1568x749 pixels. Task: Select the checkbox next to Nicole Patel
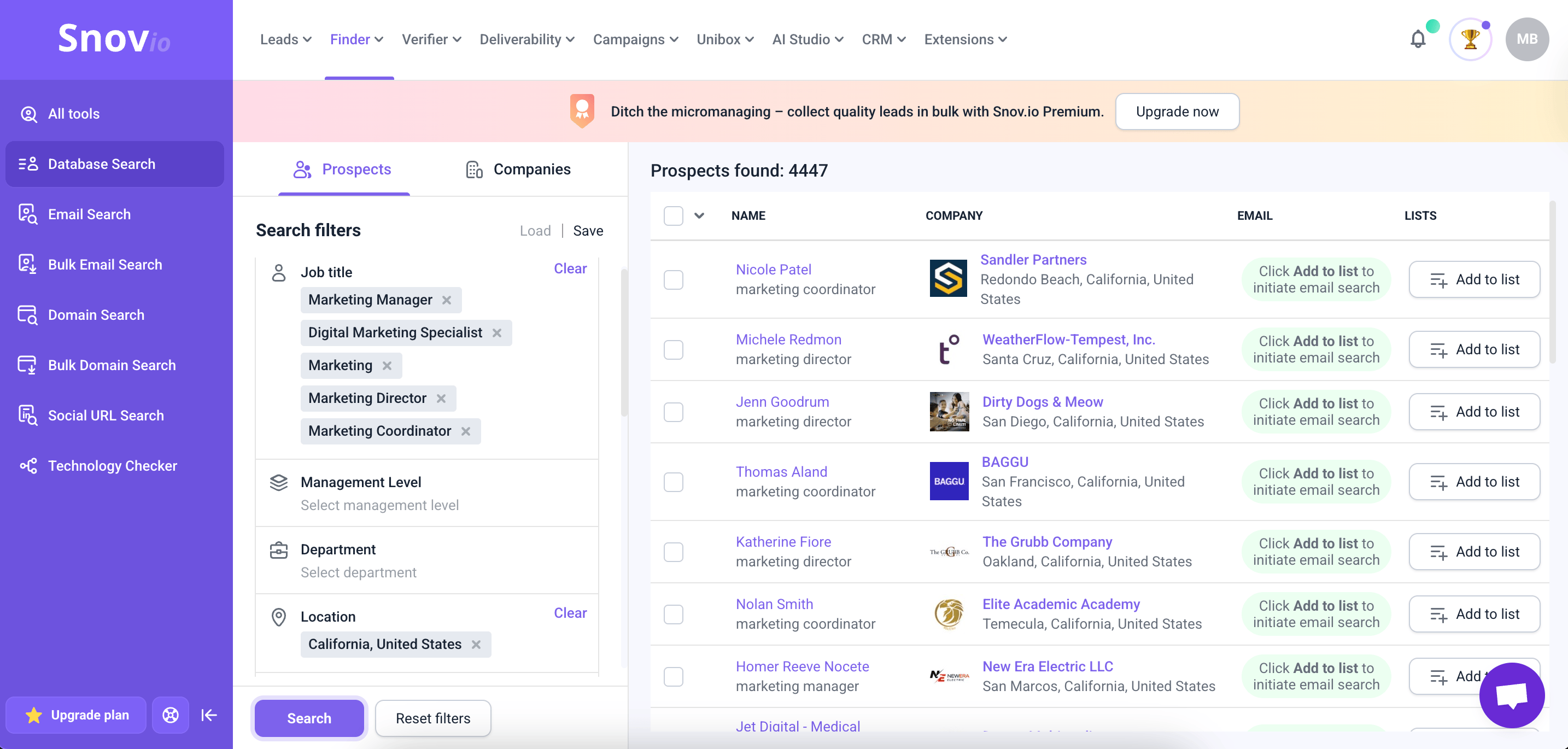pyautogui.click(x=673, y=279)
